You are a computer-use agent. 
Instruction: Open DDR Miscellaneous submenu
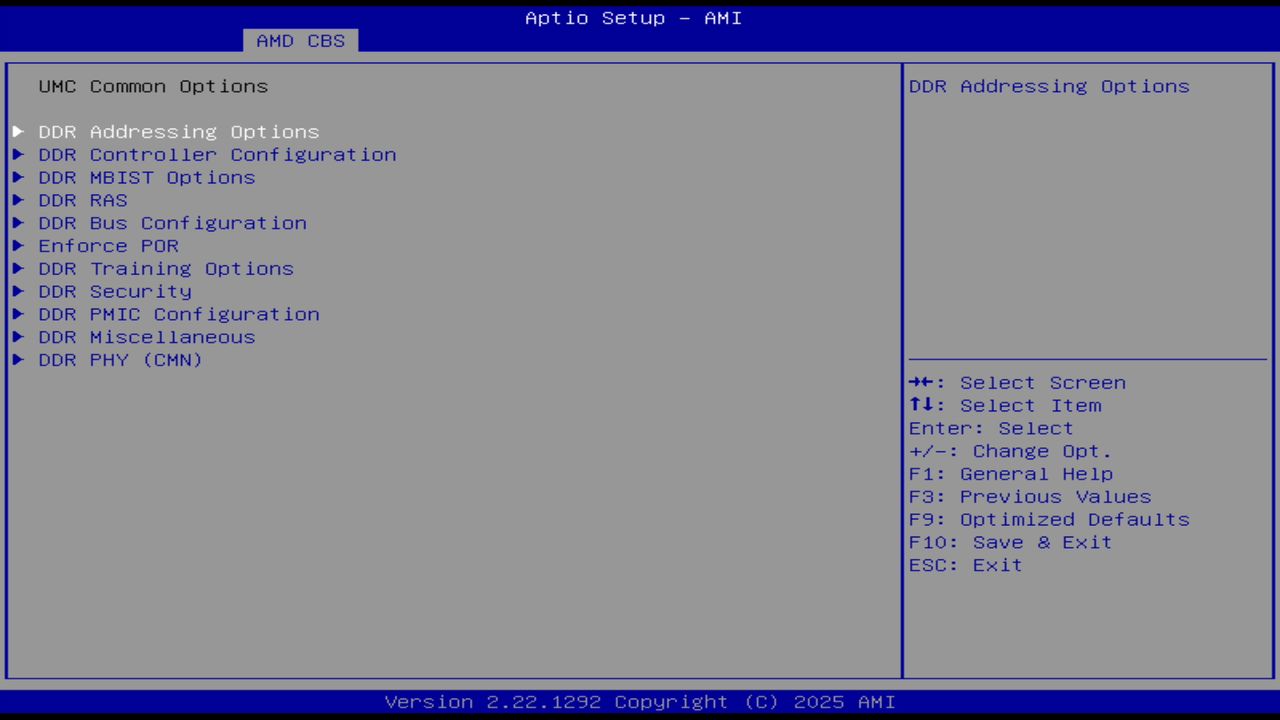coord(147,337)
